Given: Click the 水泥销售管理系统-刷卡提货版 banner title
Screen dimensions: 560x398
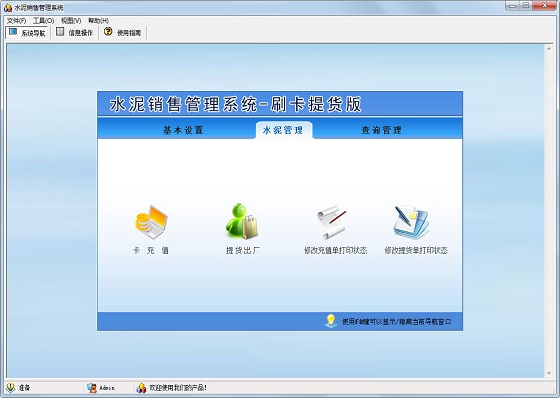Looking at the screenshot, I should [236, 104].
